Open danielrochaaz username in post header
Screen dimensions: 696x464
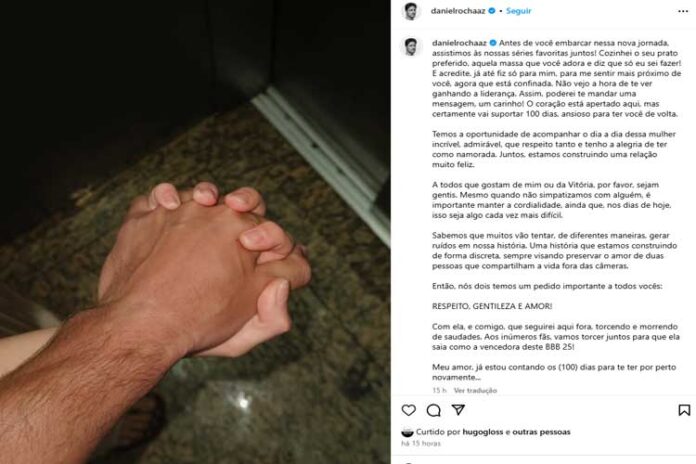click(458, 11)
